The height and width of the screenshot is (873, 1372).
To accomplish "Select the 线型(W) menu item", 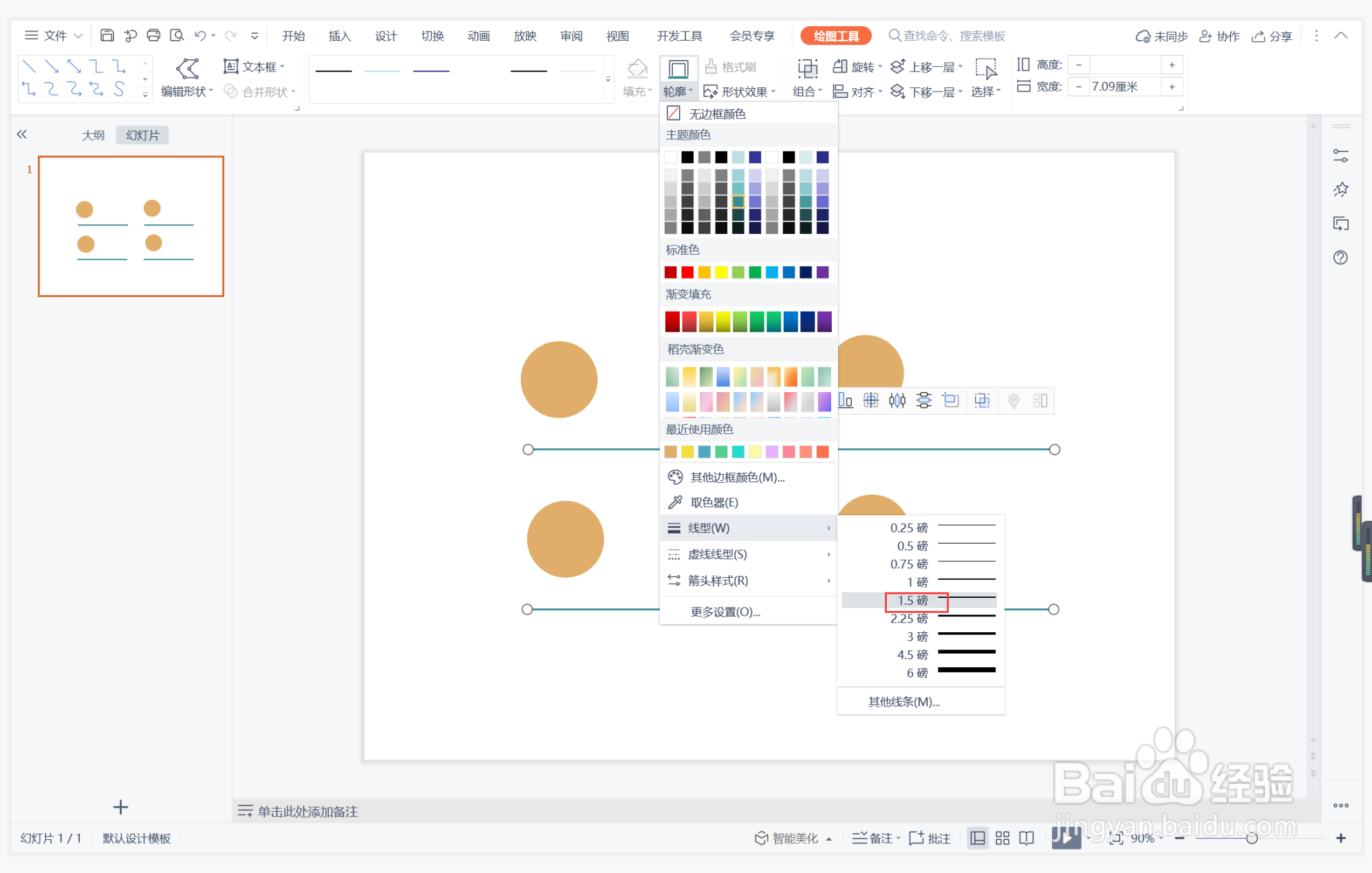I will [749, 528].
